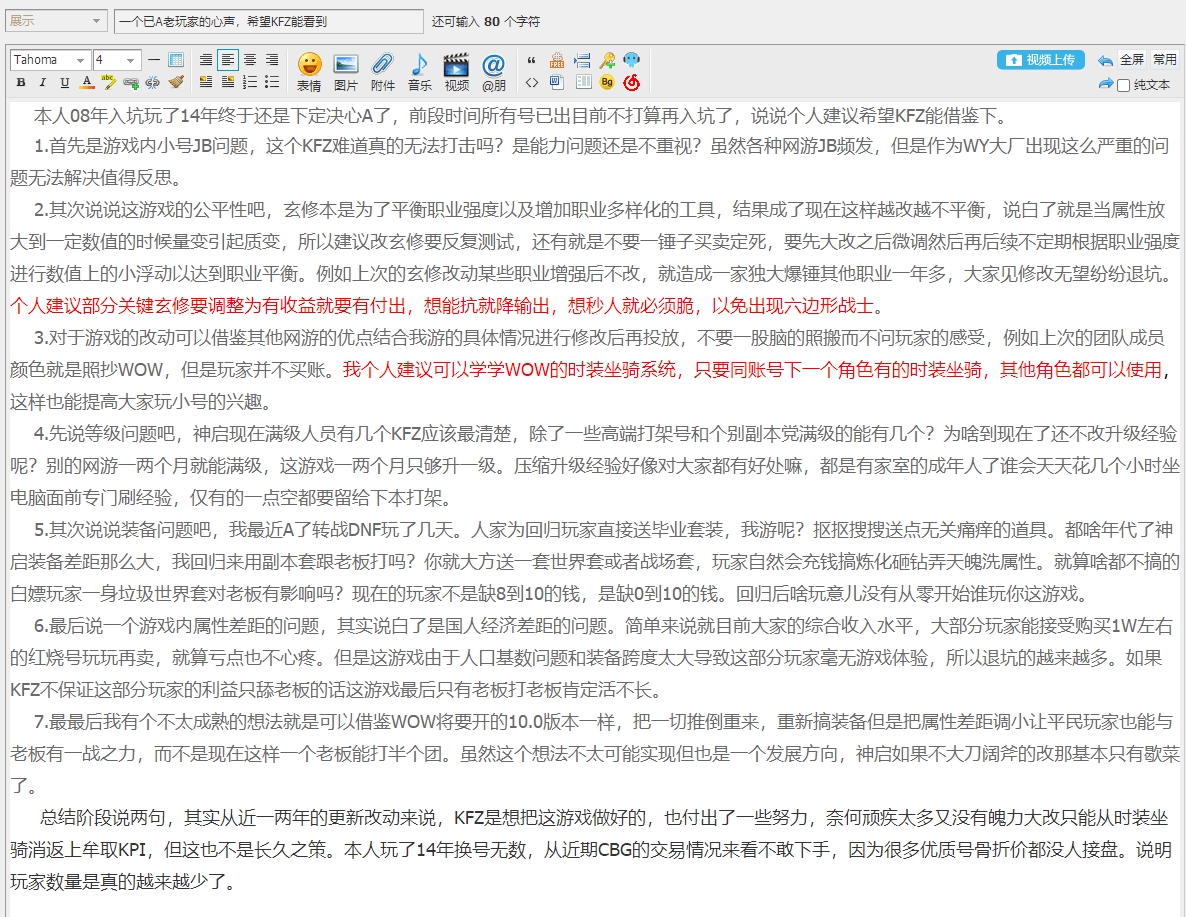Click the indent lines icon
The width and height of the screenshot is (1186, 917).
pyautogui.click(x=582, y=60)
